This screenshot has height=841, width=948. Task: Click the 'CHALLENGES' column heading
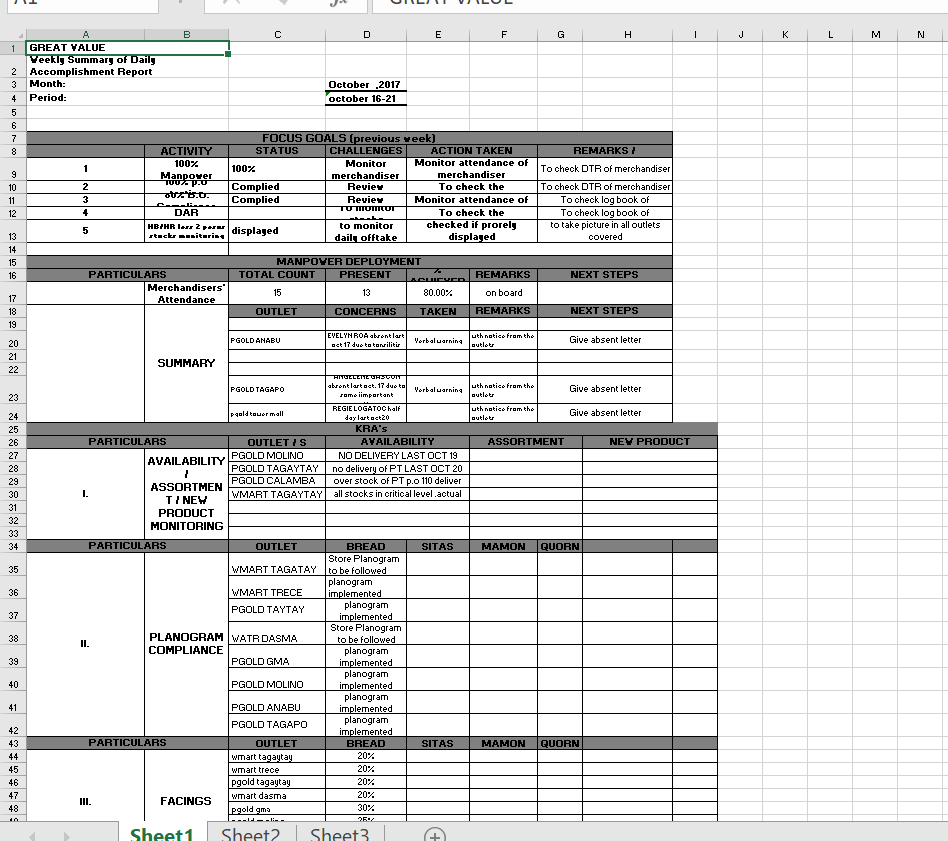point(366,151)
